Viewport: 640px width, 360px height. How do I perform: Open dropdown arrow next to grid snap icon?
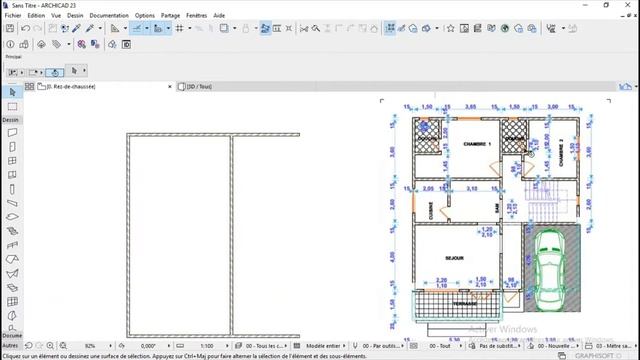[x=190, y=28]
